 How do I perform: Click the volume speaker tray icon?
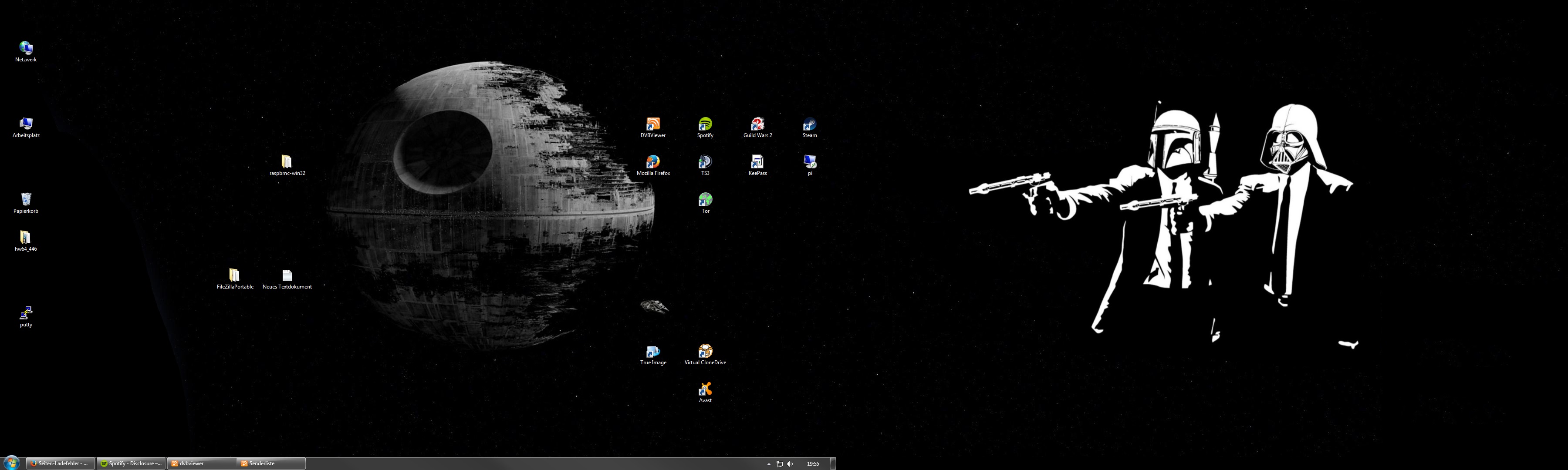point(790,464)
